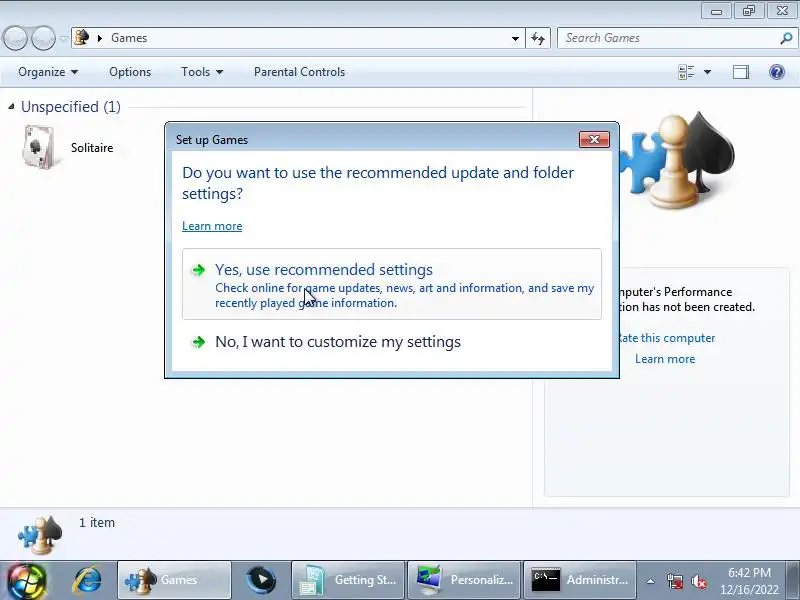Click the Games icon in details pane
The image size is (800, 600).
(40, 535)
